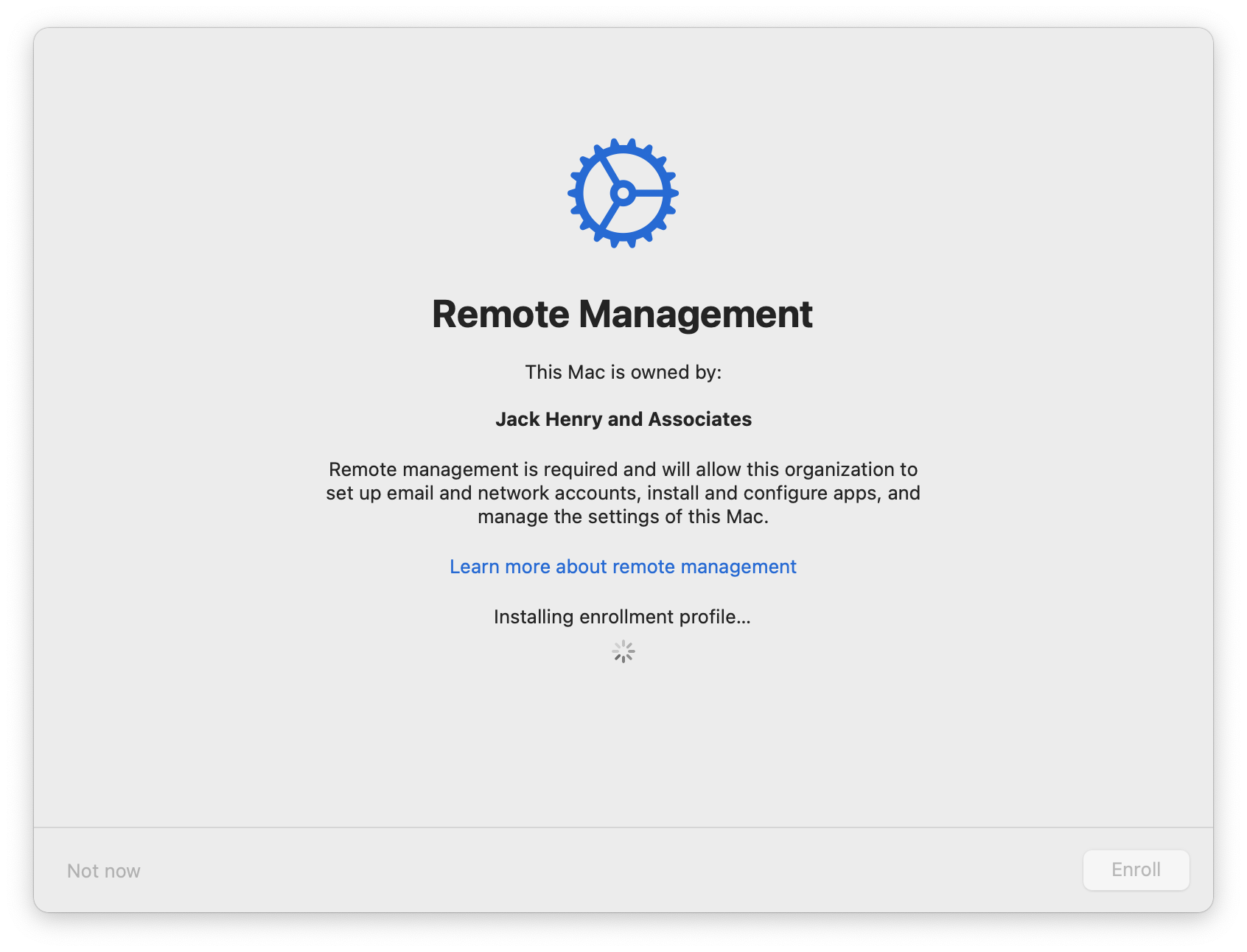The height and width of the screenshot is (952, 1247).
Task: Click the center hub of the gear icon
Action: [623, 194]
